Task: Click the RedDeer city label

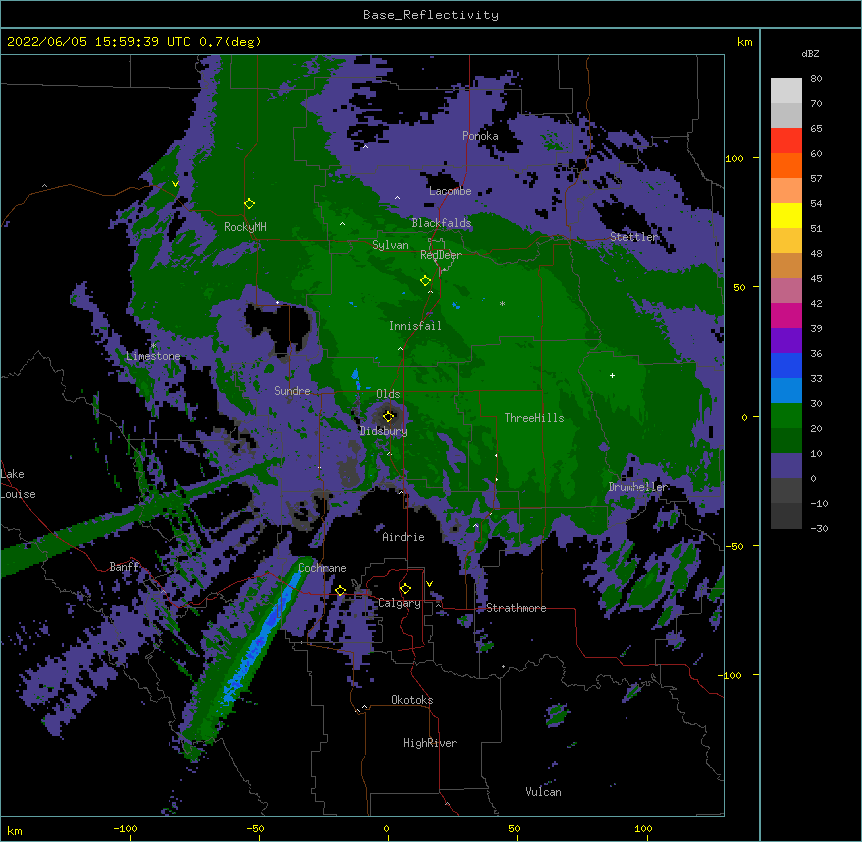Action: [441, 255]
